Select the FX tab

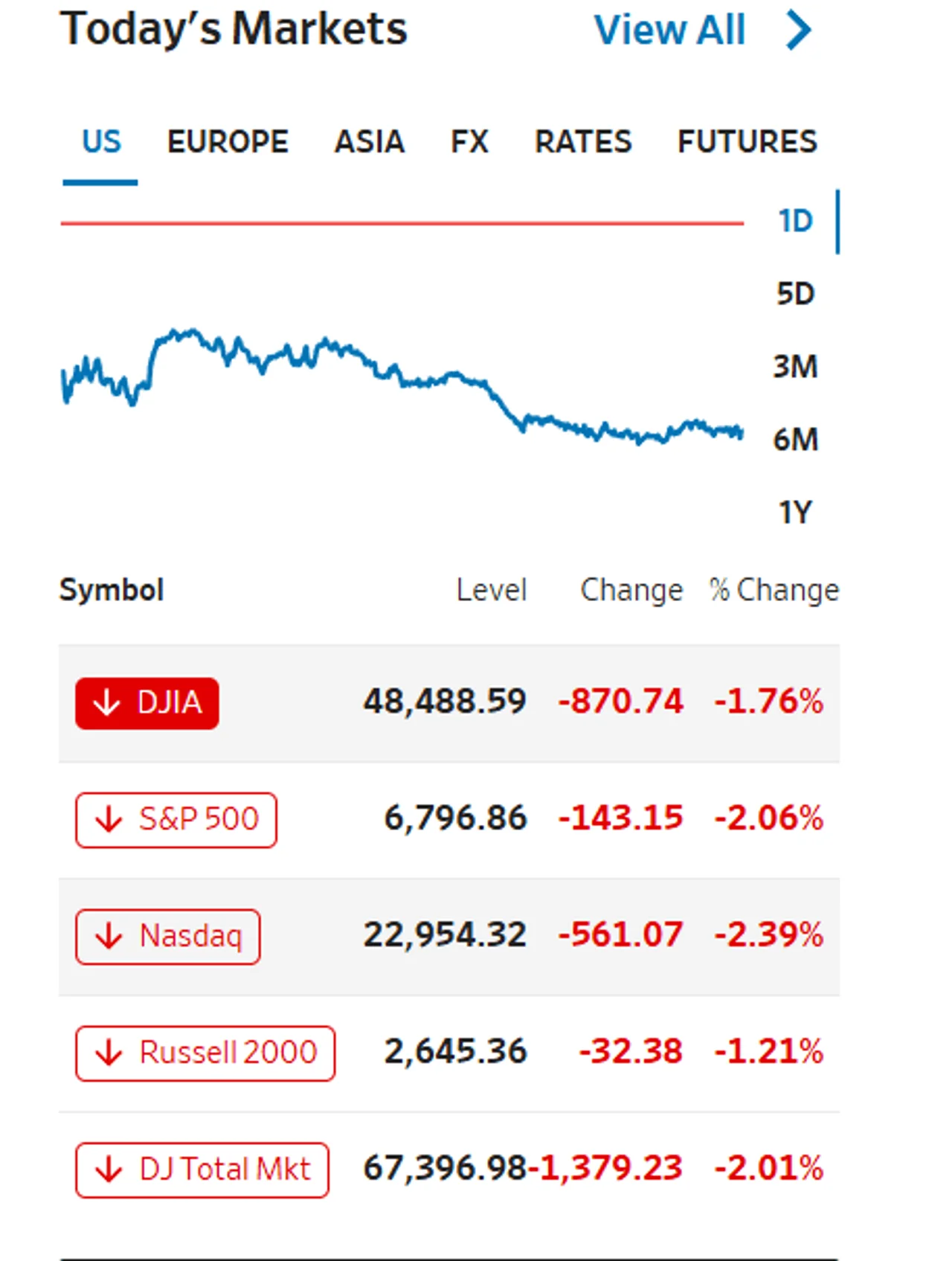coord(469,141)
